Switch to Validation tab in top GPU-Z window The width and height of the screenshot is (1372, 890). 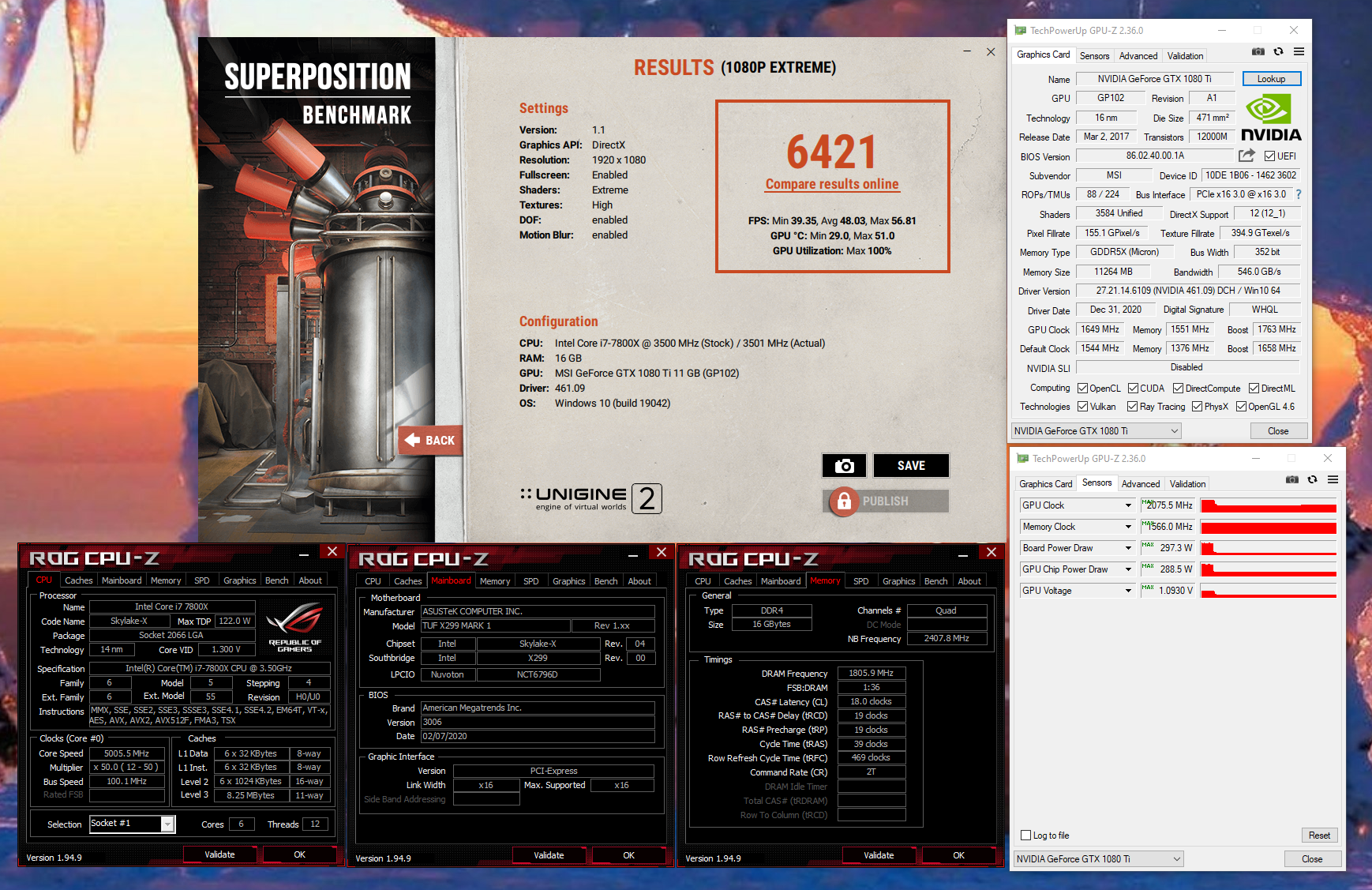pyautogui.click(x=1185, y=56)
